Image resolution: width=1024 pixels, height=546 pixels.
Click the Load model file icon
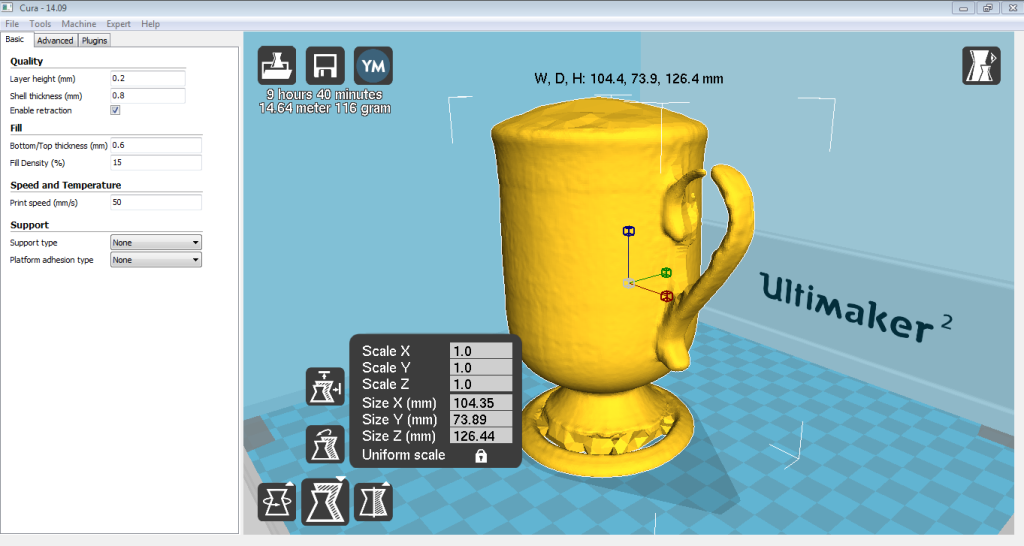[x=277, y=65]
